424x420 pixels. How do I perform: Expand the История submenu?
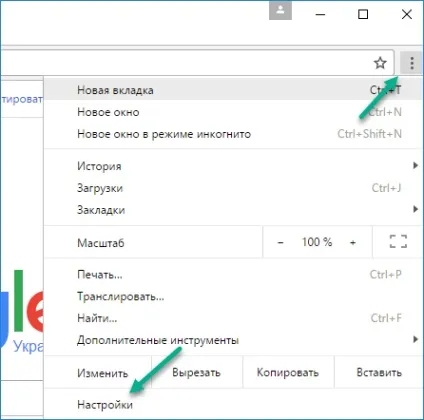coord(233,166)
